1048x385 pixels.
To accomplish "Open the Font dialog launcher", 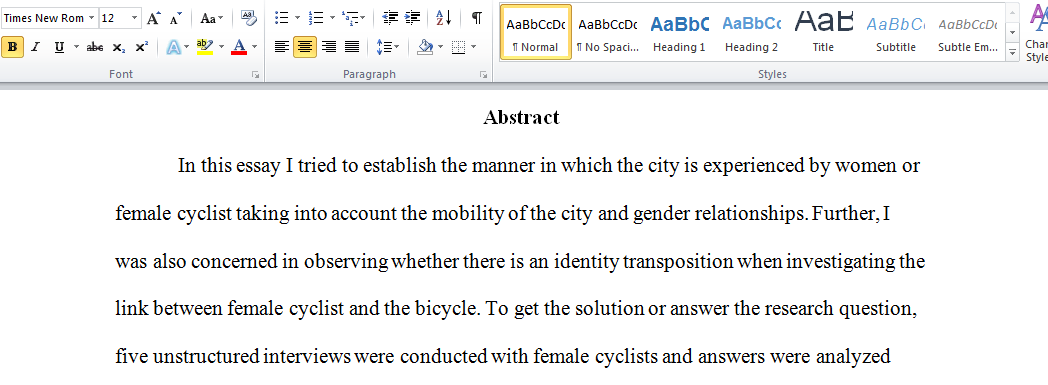I will 255,75.
